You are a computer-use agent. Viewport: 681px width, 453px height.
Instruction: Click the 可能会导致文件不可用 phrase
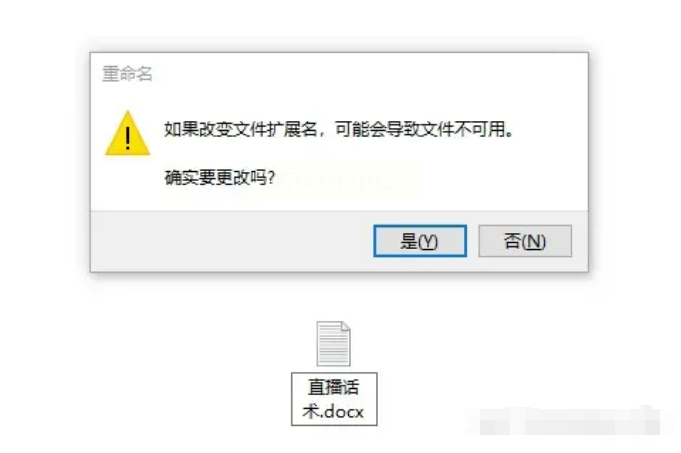421,129
